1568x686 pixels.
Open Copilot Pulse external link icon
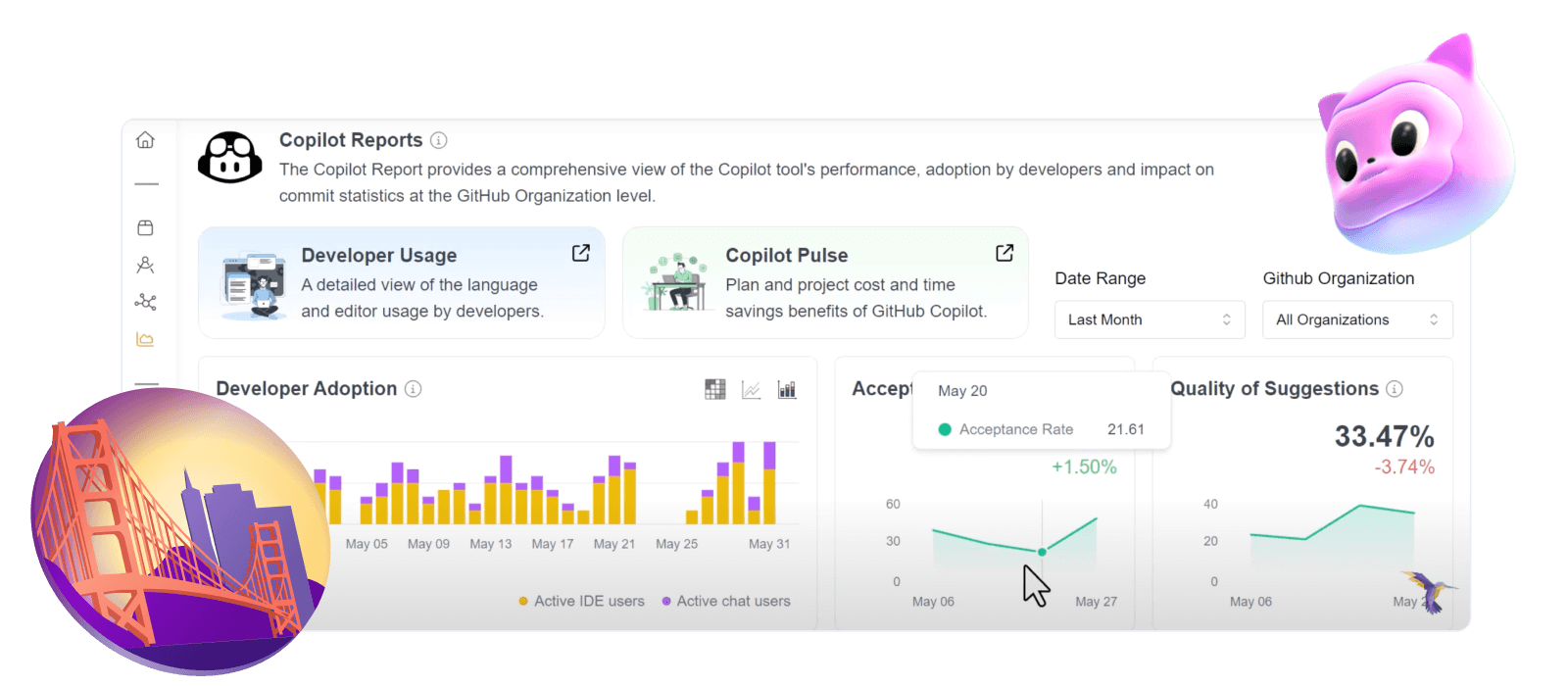1004,253
